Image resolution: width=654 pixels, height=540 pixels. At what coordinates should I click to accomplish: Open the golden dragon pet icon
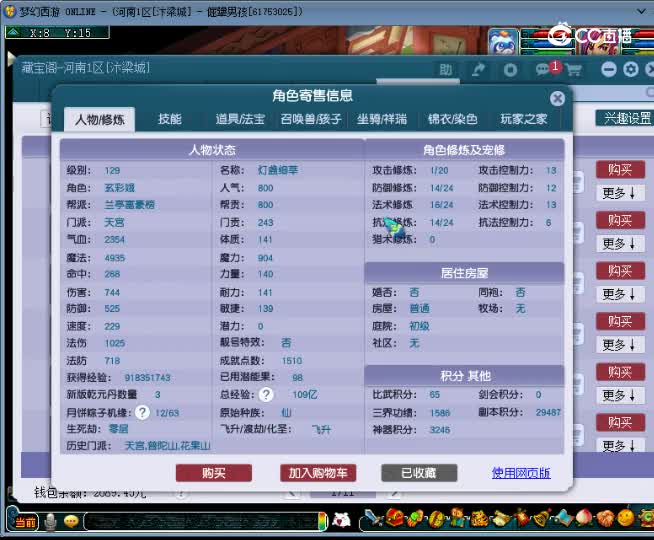[480, 519]
